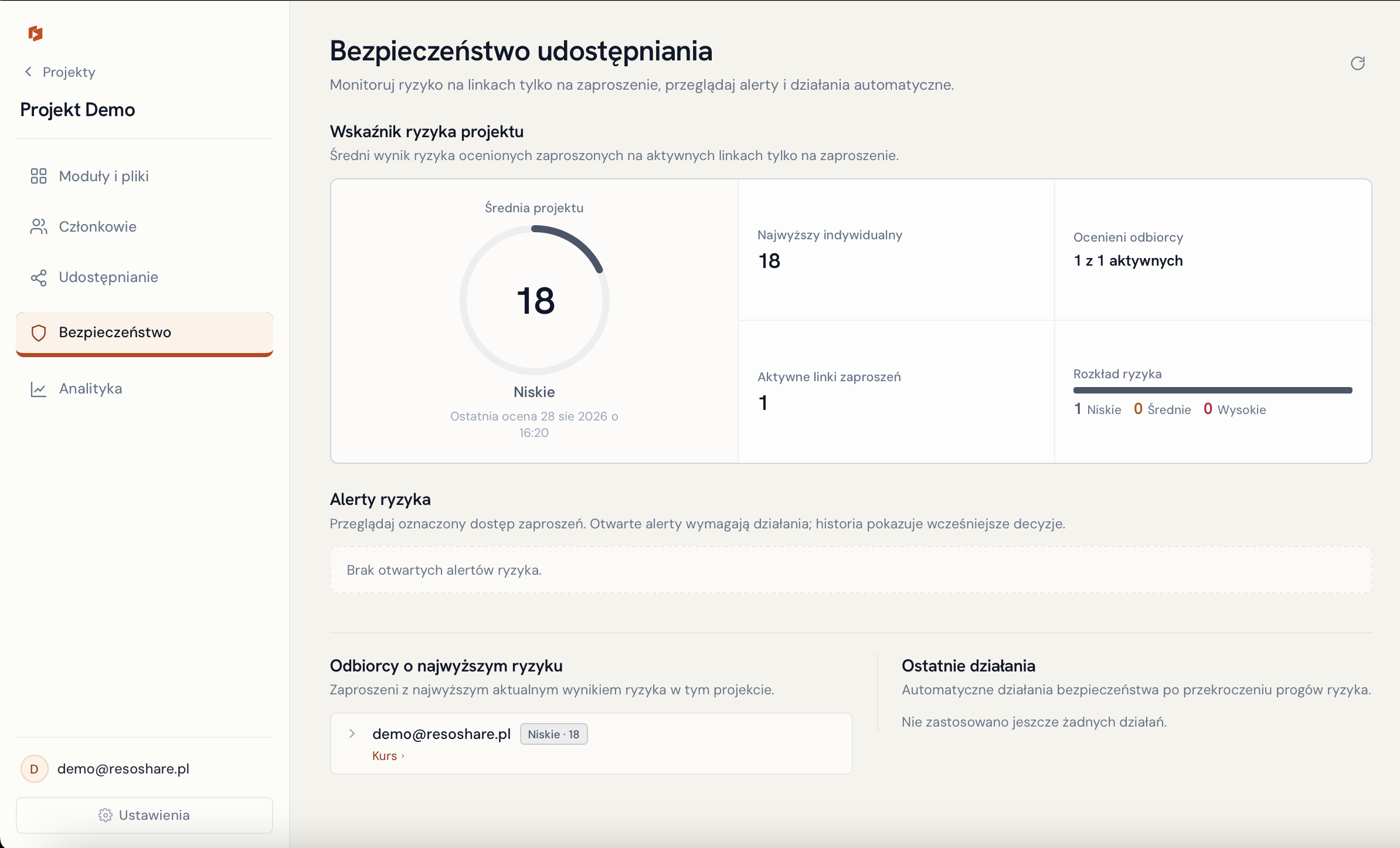Click the Niskie · 18 risk badge
Image resolution: width=1400 pixels, height=848 pixels.
pyautogui.click(x=554, y=734)
